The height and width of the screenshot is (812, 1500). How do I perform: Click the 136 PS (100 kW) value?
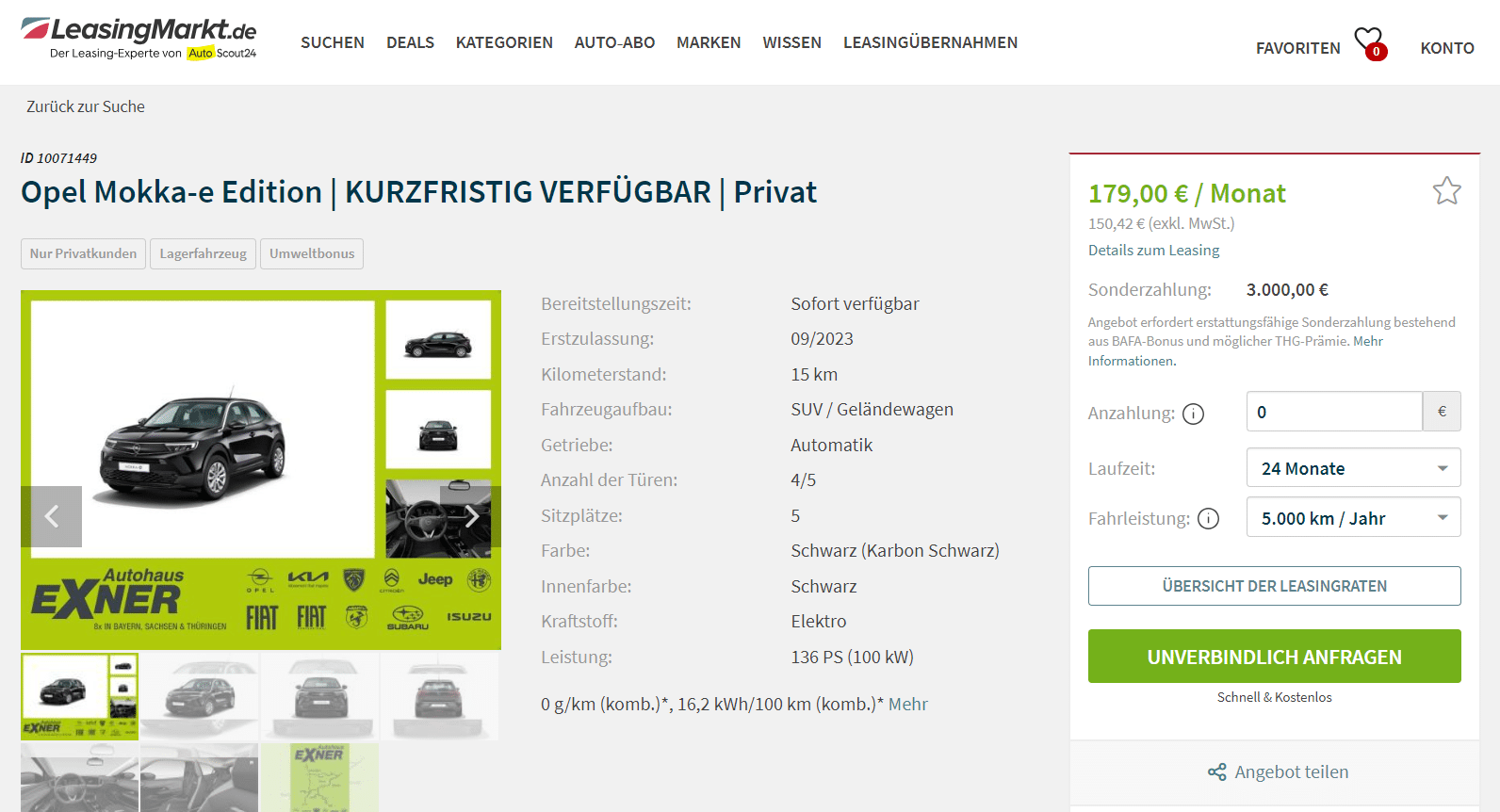pos(852,658)
